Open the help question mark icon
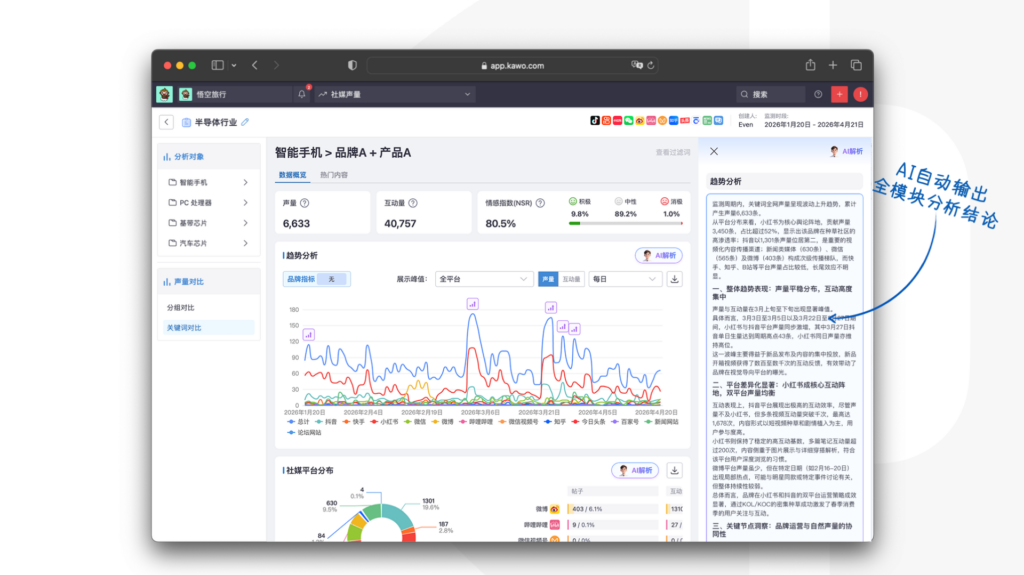Image resolution: width=1024 pixels, height=575 pixels. [x=818, y=94]
